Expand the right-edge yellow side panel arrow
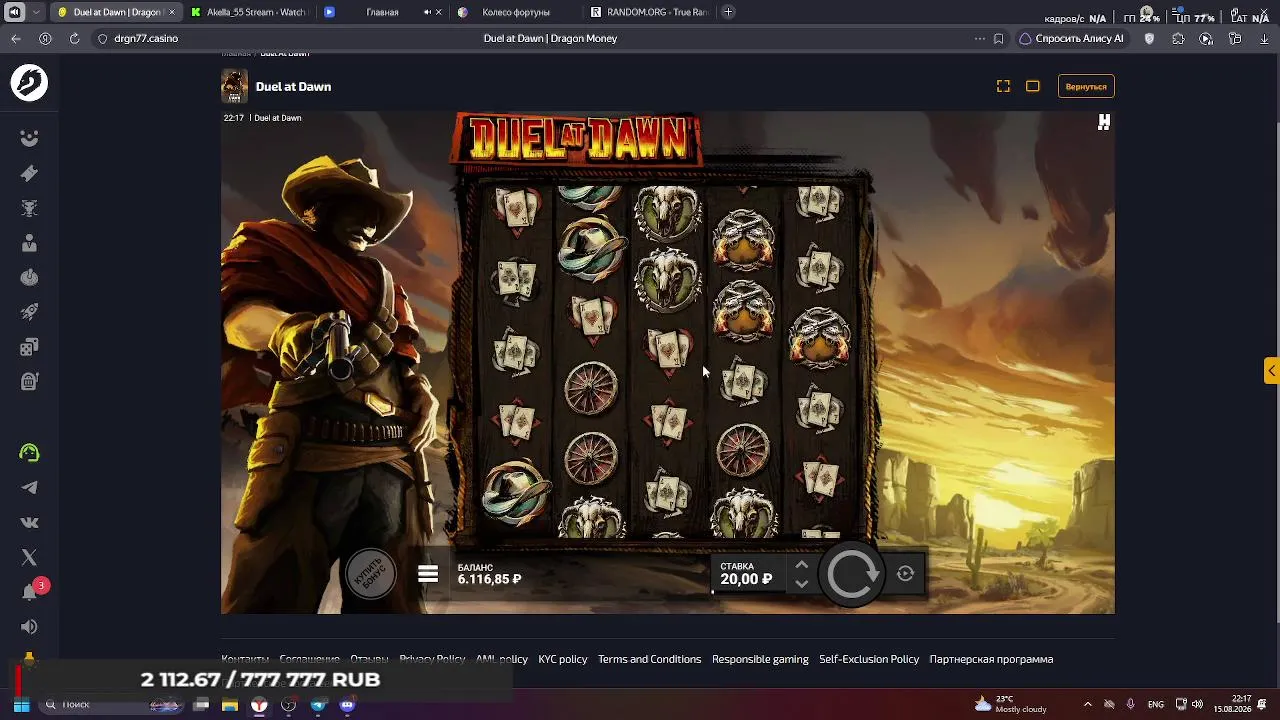This screenshot has width=1280, height=720. (1271, 371)
